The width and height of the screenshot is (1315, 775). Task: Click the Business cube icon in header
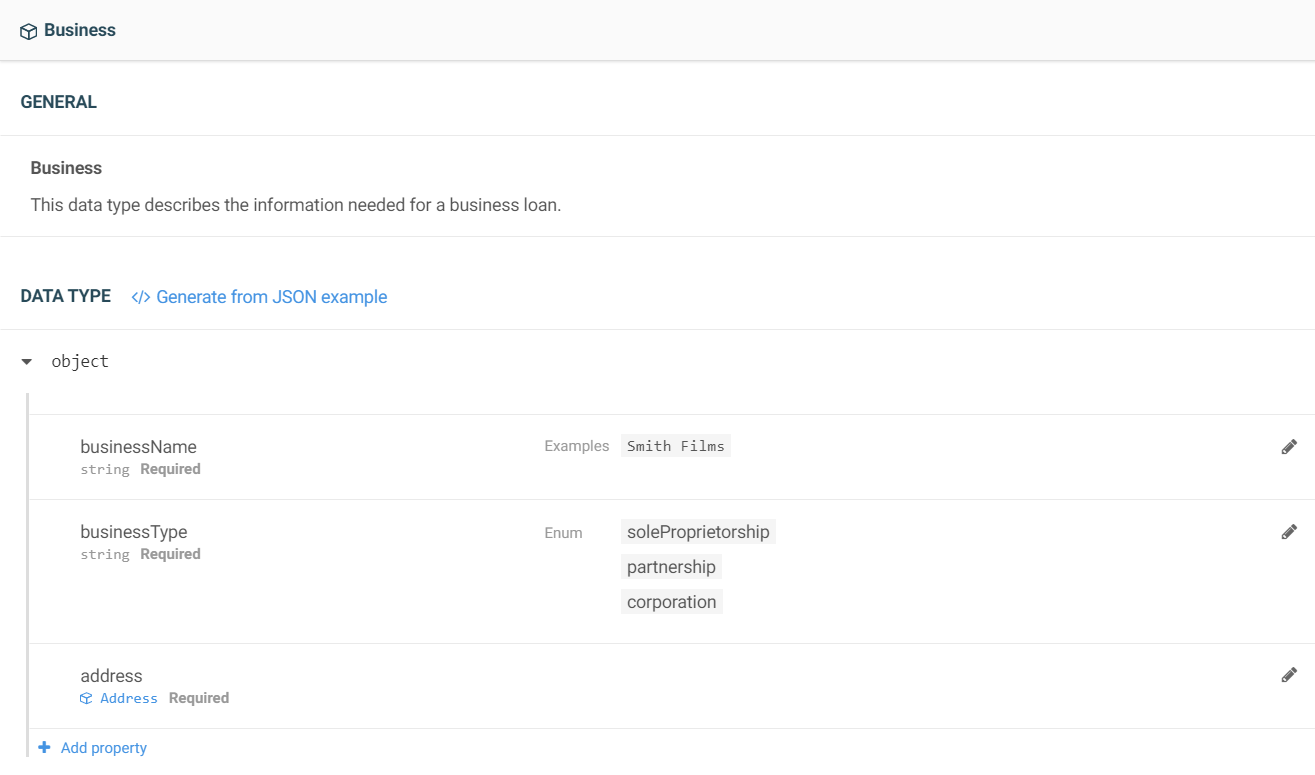point(28,31)
